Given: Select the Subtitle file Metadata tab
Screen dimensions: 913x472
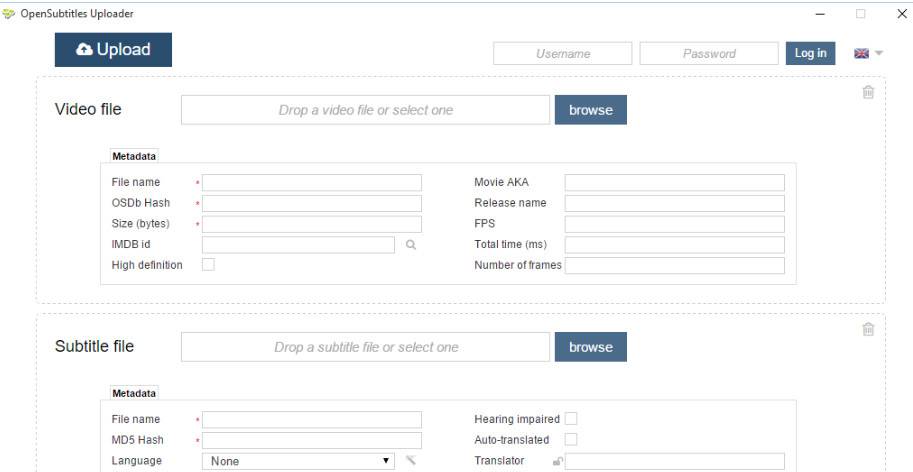Looking at the screenshot, I should click(134, 393).
